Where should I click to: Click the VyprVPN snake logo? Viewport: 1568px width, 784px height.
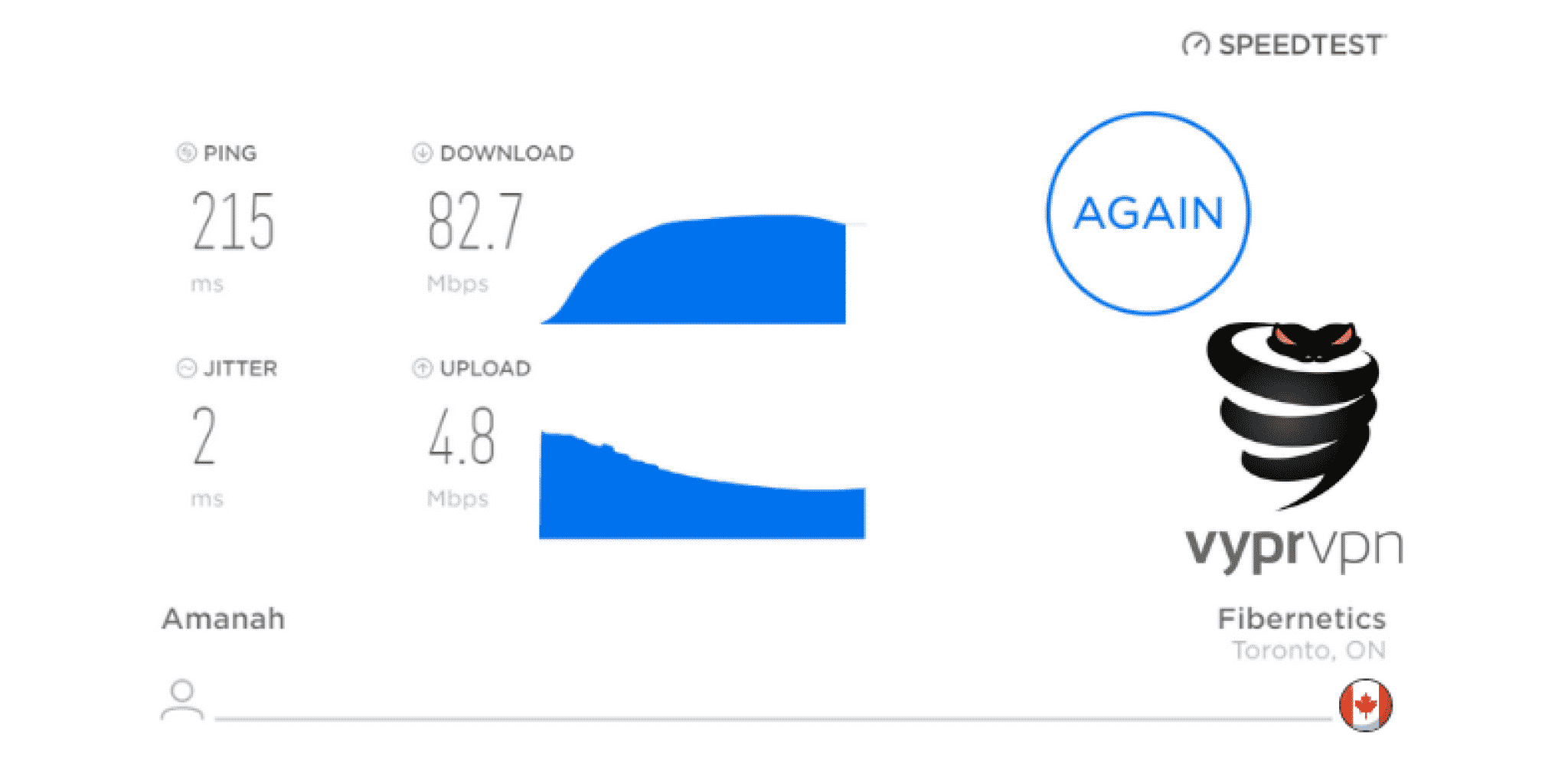1294,415
